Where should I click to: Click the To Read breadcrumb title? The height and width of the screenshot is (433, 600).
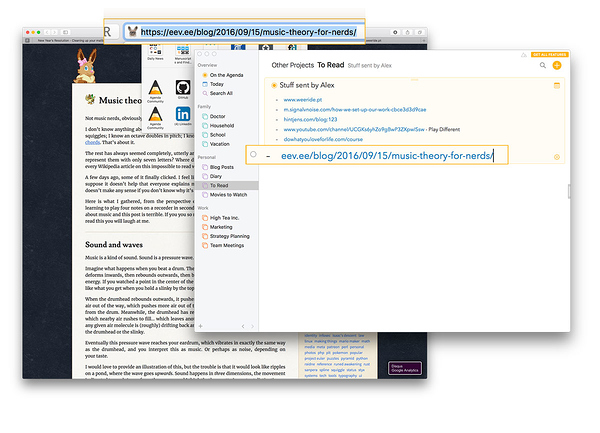click(x=331, y=65)
